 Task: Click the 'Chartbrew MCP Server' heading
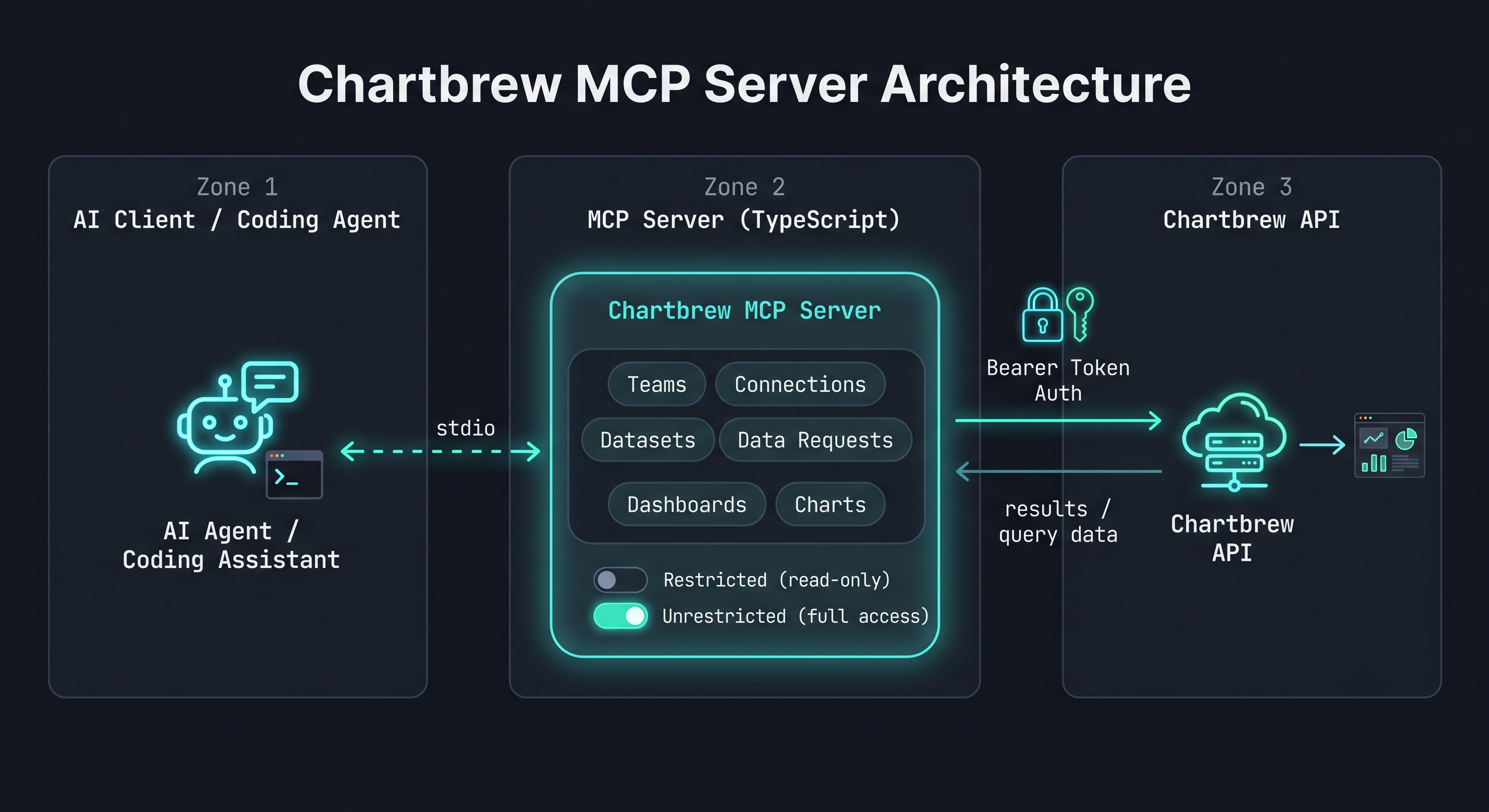pos(744,311)
